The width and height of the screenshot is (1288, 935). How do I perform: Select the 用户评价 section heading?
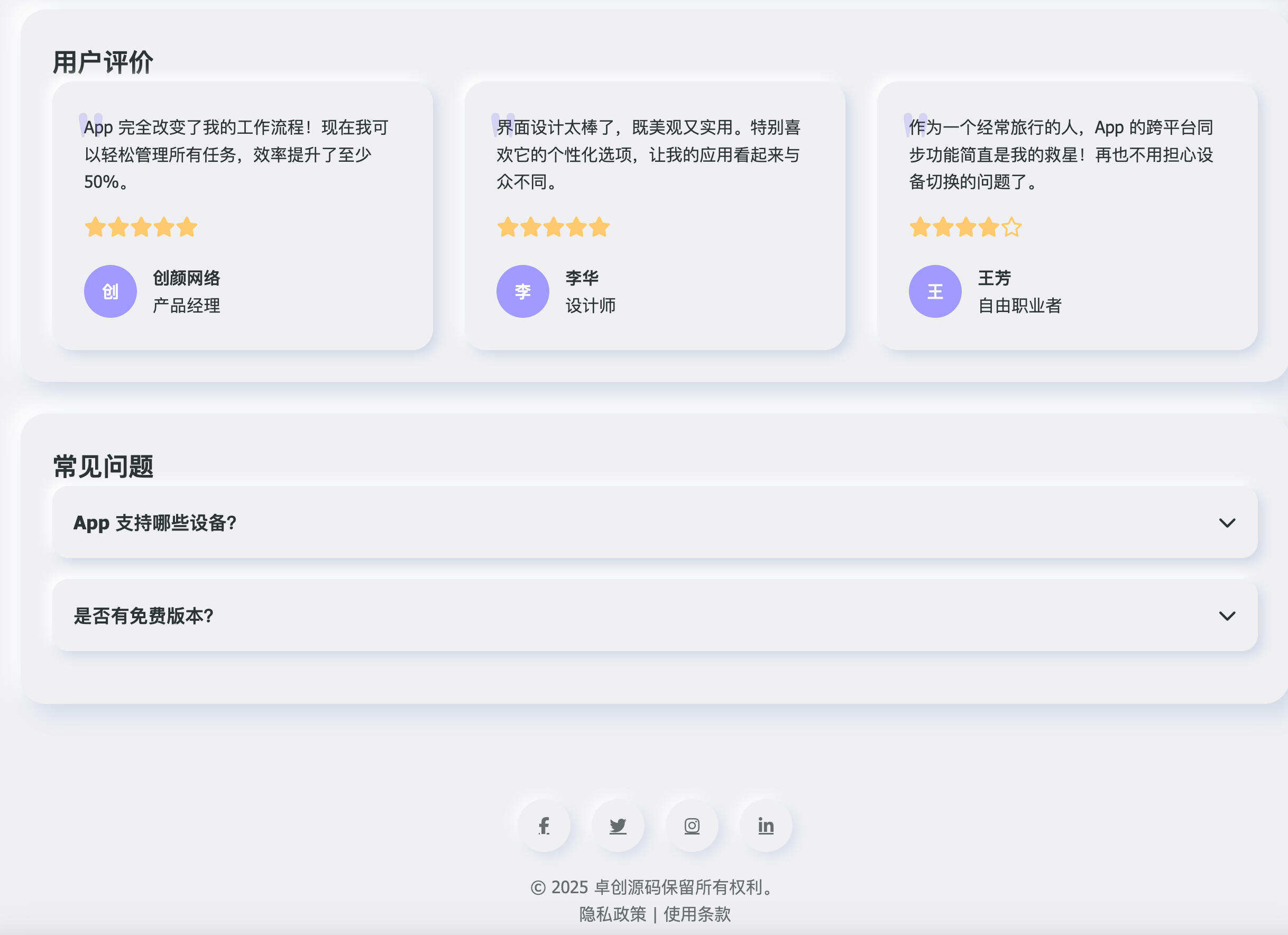click(102, 60)
